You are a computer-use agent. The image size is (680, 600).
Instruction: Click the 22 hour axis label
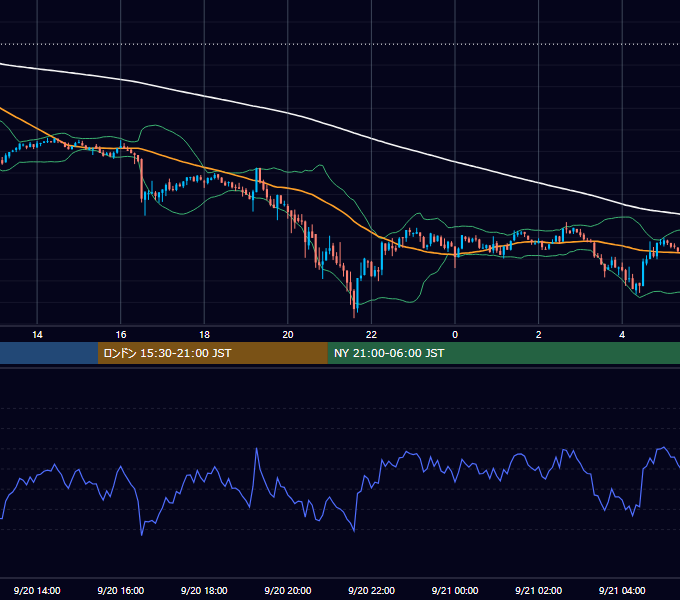[x=371, y=335]
